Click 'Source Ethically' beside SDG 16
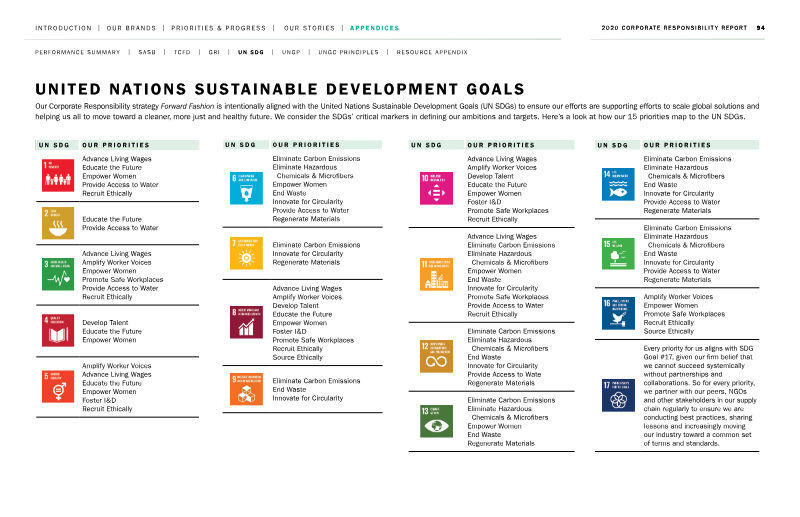The image size is (800, 517). point(668,331)
